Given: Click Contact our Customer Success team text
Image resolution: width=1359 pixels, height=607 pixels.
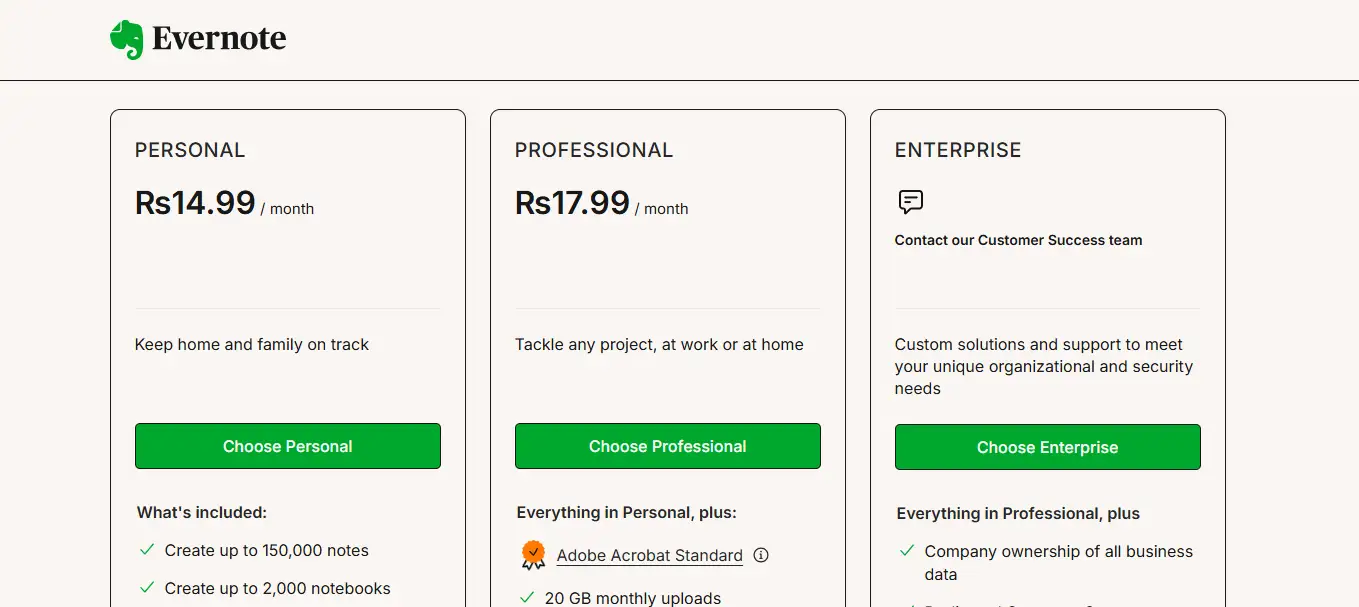Looking at the screenshot, I should (x=1018, y=240).
